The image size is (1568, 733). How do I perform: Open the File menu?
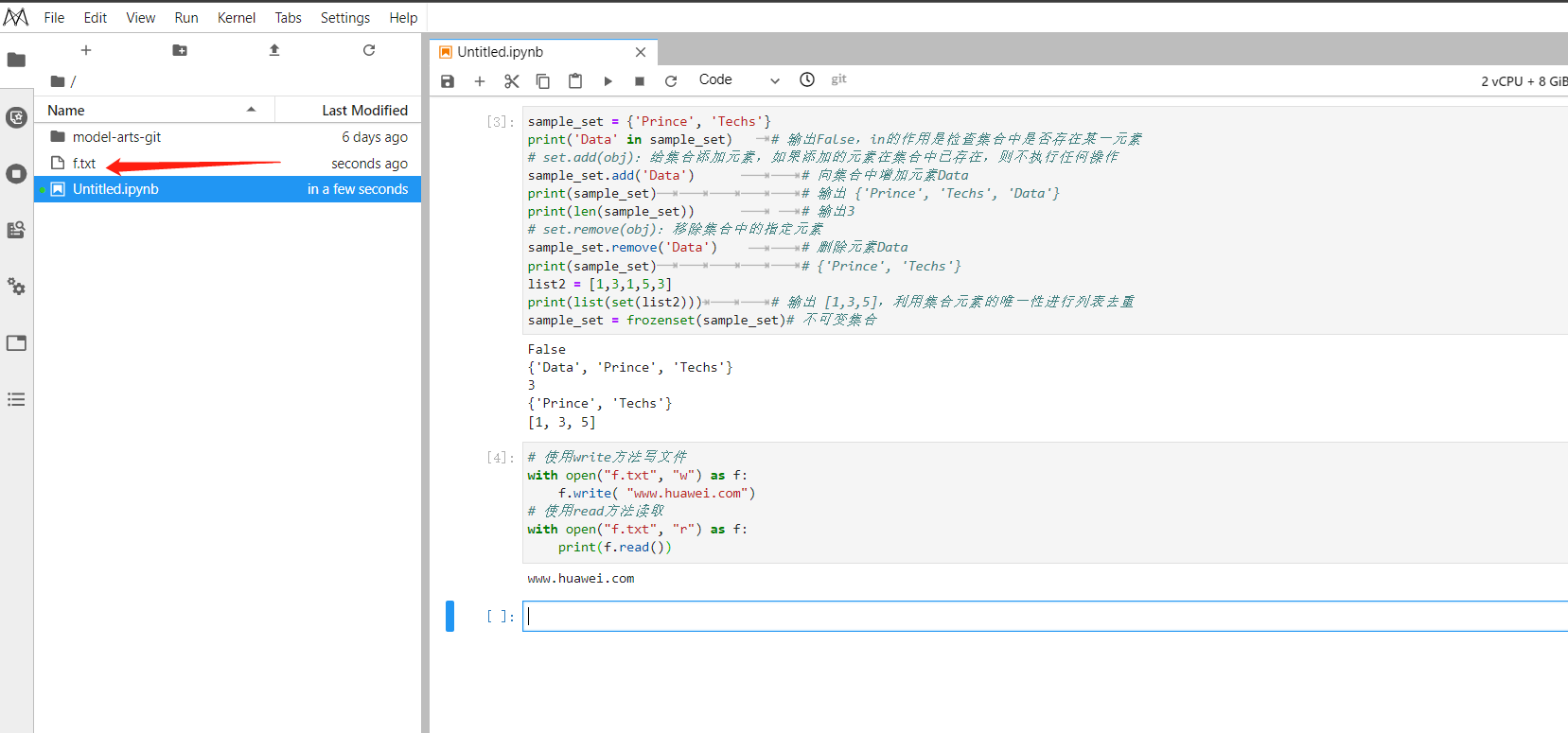click(x=55, y=18)
